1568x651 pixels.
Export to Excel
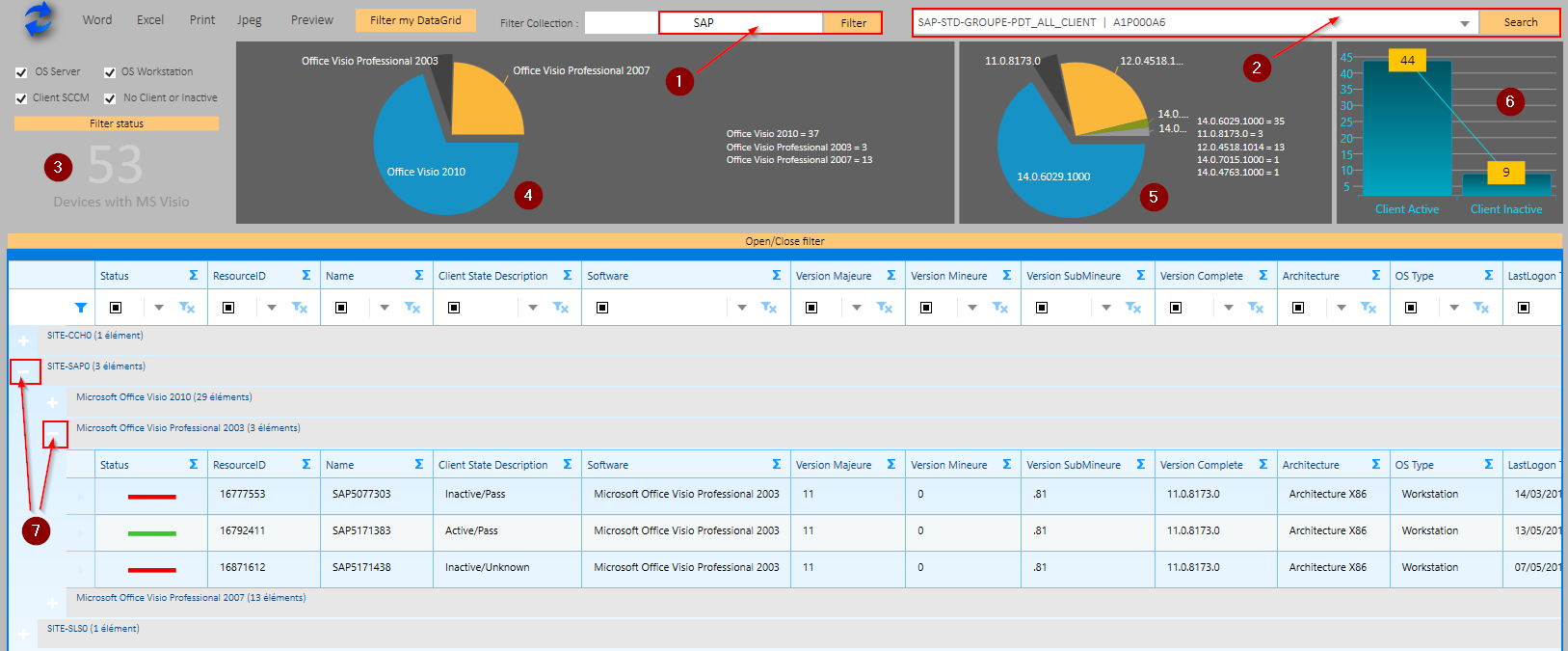(x=150, y=19)
